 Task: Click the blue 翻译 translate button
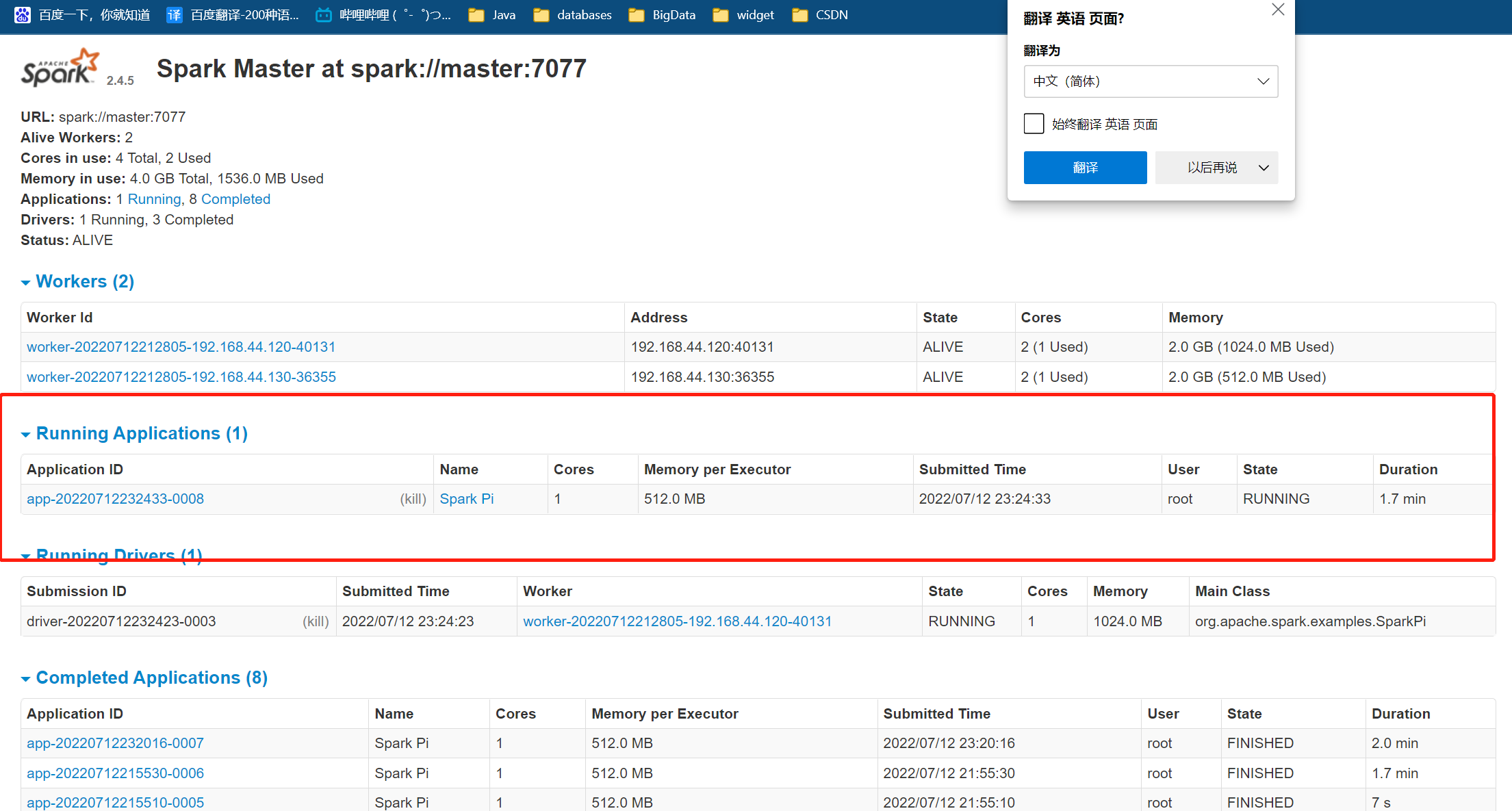[x=1085, y=168]
